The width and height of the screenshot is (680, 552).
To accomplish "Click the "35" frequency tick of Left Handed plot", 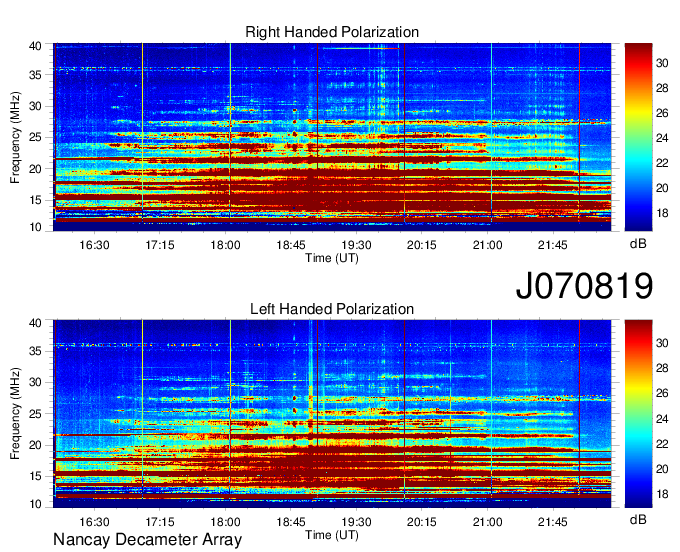I will point(35,351).
